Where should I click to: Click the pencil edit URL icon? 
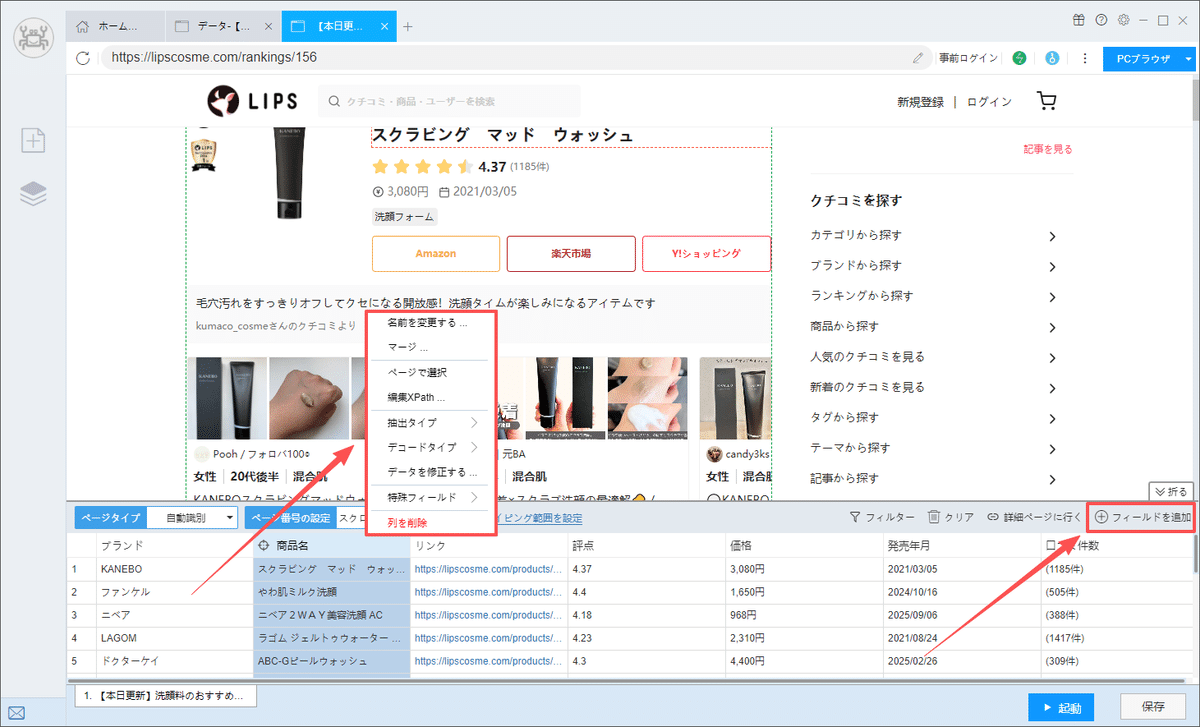(918, 58)
